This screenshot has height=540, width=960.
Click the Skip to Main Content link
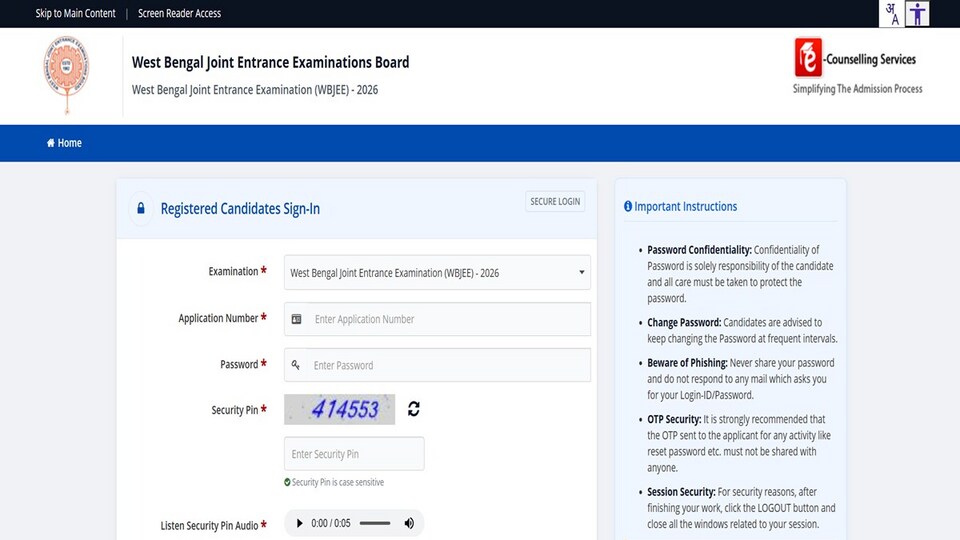point(75,13)
